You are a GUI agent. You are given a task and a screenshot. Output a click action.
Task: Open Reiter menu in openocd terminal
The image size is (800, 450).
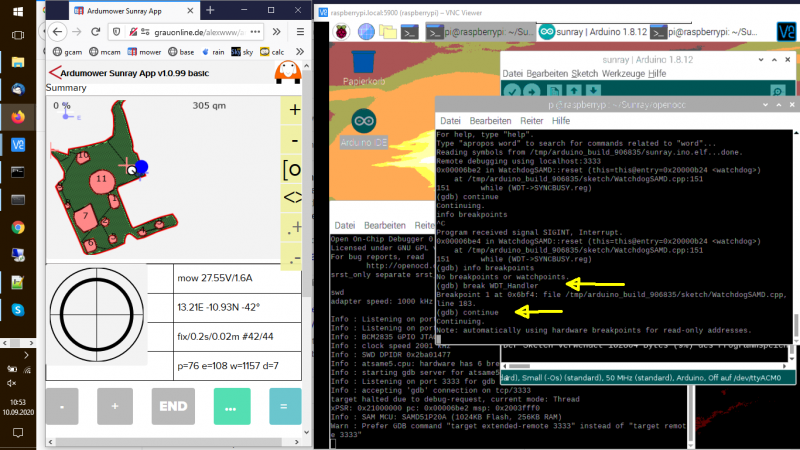(x=532, y=121)
